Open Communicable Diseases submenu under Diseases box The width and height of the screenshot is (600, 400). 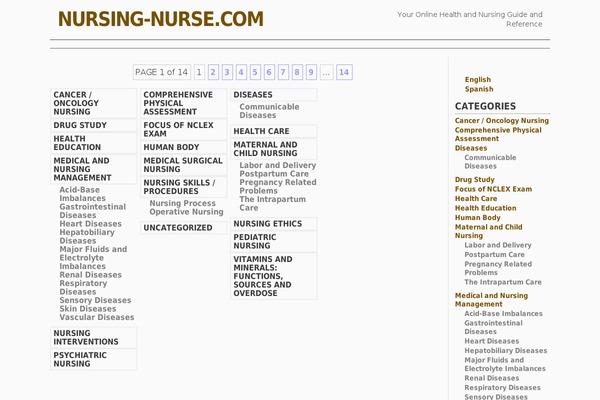(x=269, y=111)
